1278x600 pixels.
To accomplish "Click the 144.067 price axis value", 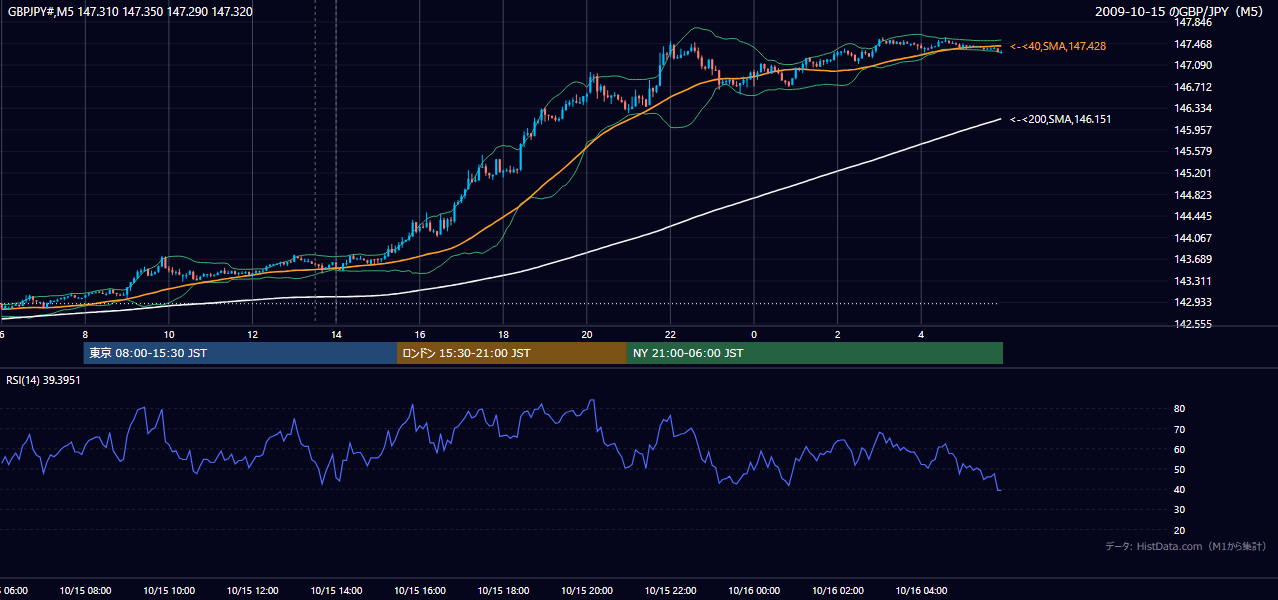I will click(x=1192, y=238).
